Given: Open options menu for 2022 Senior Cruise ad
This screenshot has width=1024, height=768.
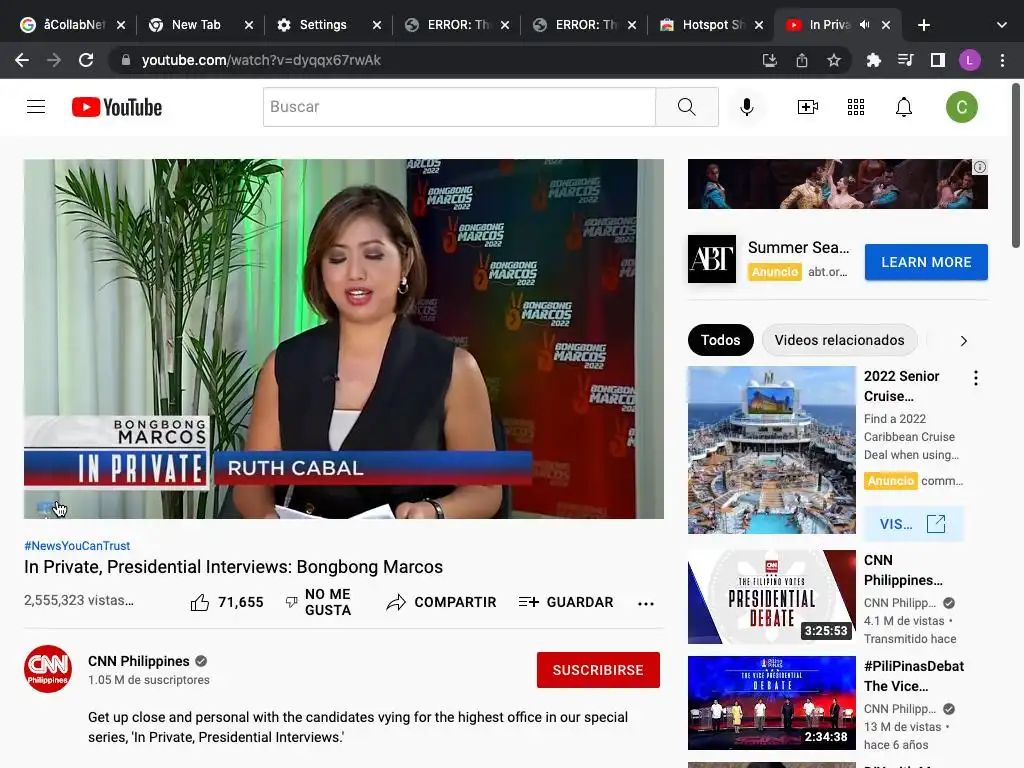Looking at the screenshot, I should pyautogui.click(x=976, y=377).
